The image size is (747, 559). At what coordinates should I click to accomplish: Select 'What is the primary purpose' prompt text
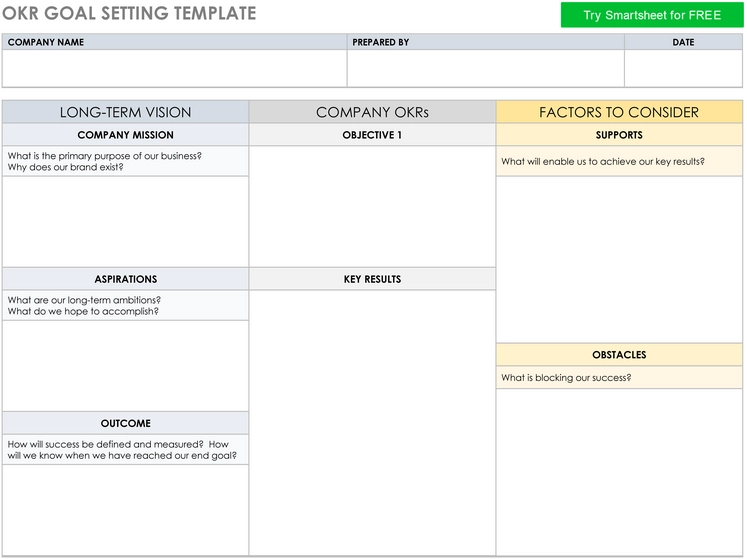click(x=104, y=162)
